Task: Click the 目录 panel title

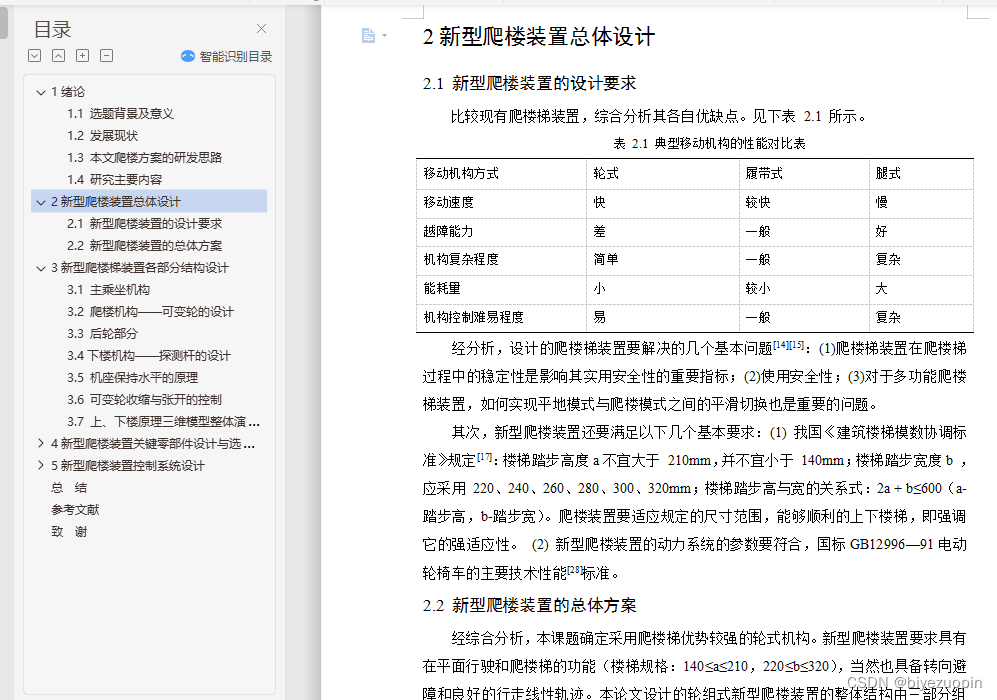Action: tap(52, 29)
